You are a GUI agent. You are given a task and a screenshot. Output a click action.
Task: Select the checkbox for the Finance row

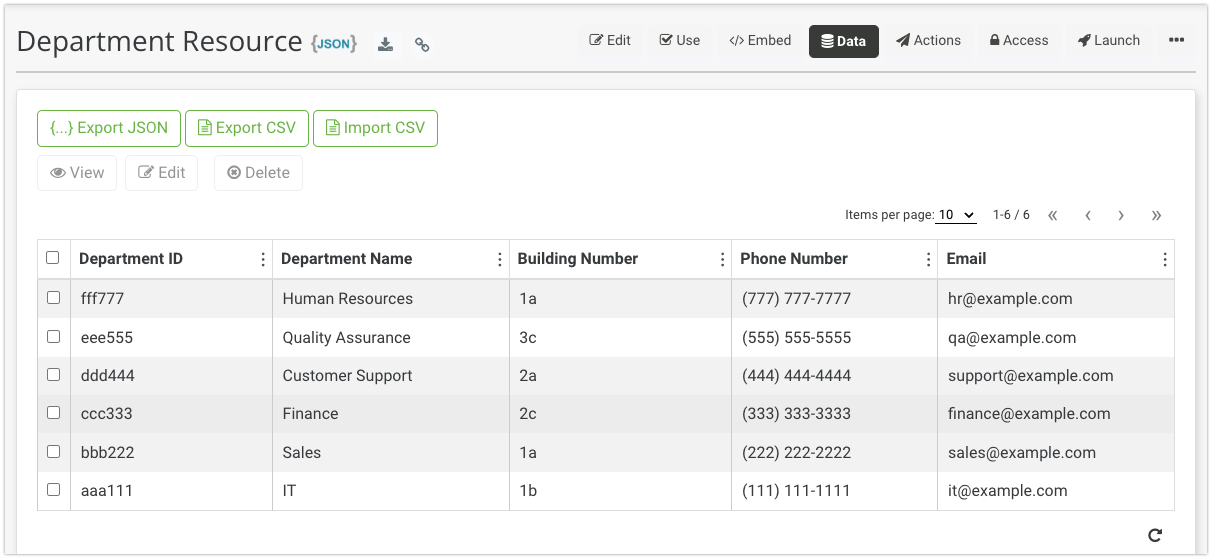(x=53, y=413)
